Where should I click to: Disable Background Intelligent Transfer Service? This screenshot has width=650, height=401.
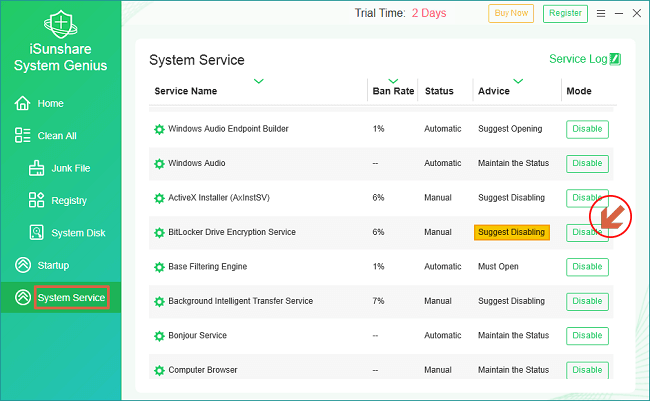coord(587,301)
